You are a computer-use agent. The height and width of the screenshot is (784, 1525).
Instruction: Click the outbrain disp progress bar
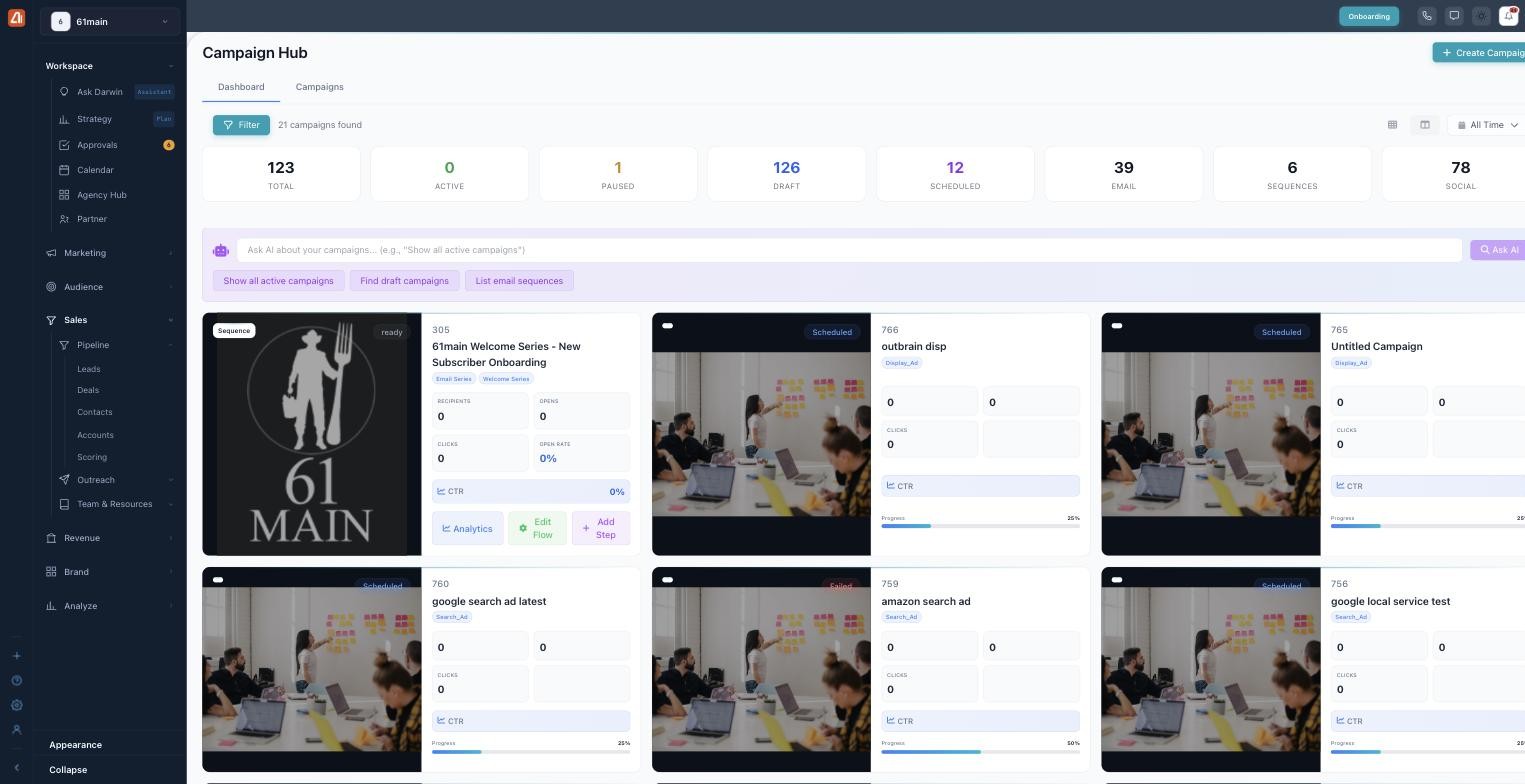(x=980, y=526)
